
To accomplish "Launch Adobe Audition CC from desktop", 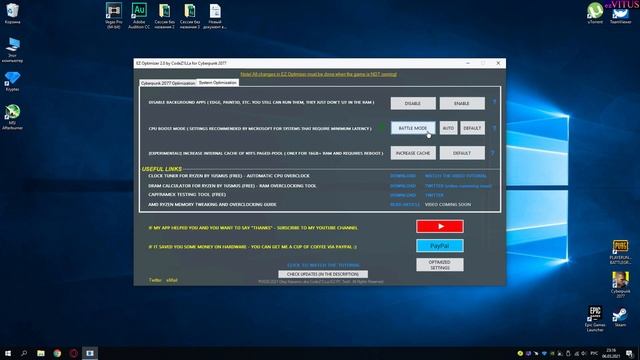I will pyautogui.click(x=139, y=16).
